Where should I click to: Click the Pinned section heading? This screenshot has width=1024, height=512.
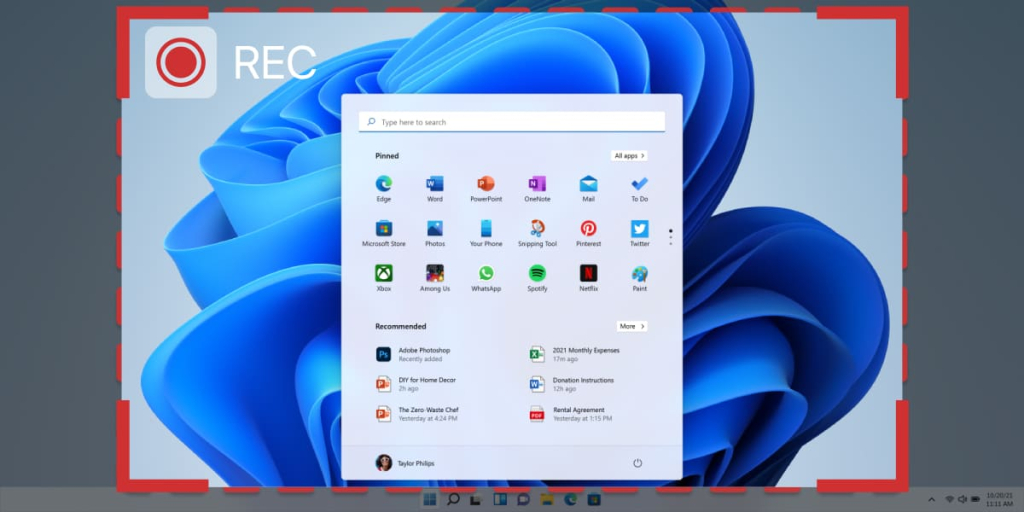[387, 156]
